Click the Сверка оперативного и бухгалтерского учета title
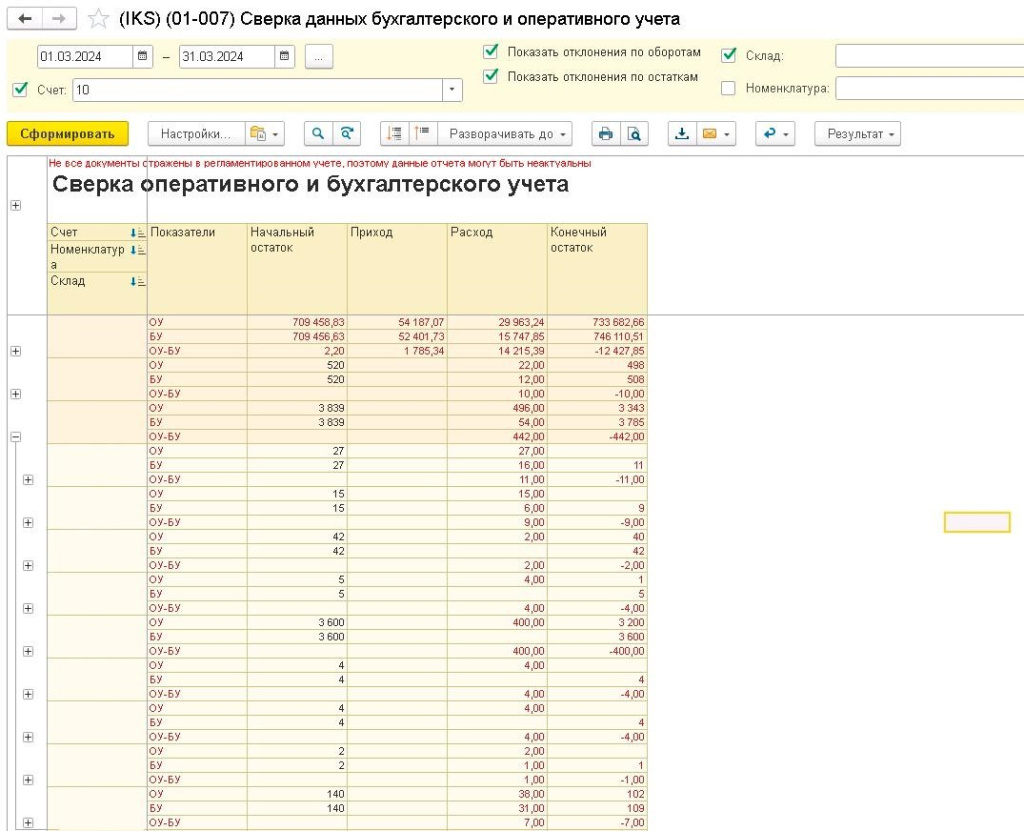 click(x=310, y=184)
